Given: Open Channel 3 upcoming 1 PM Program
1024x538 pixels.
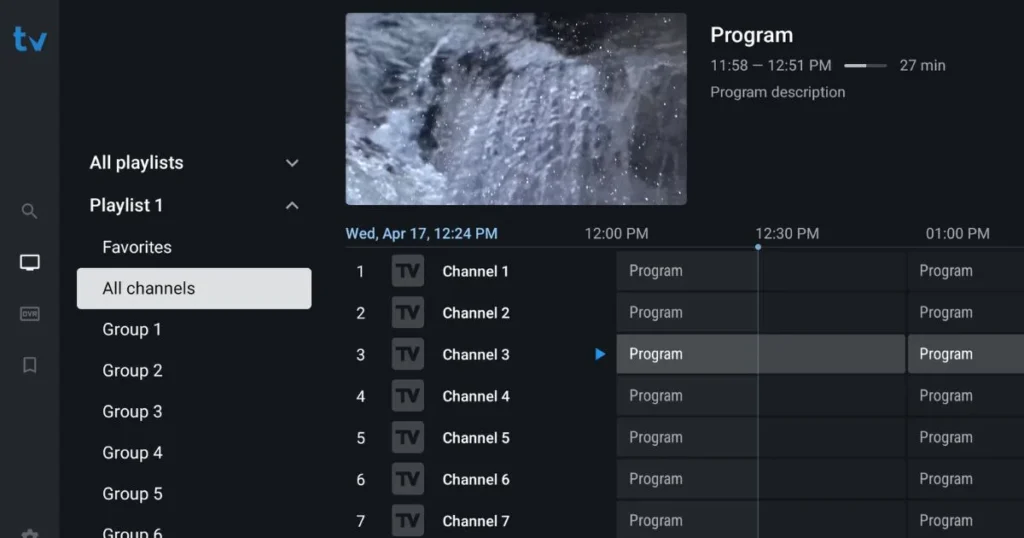Looking at the screenshot, I should click(966, 354).
